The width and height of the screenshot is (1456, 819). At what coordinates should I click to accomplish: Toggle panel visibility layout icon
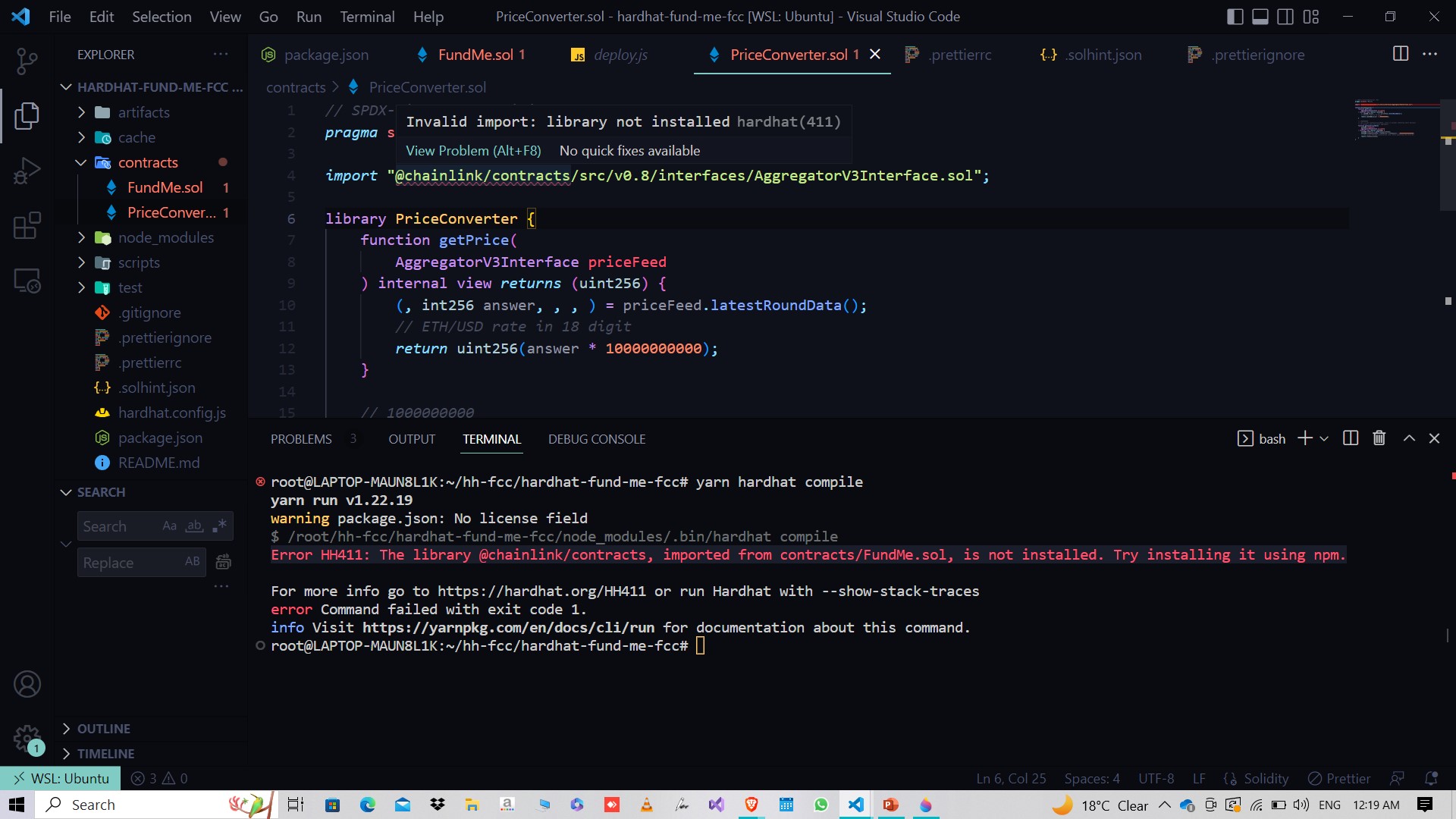click(1260, 17)
